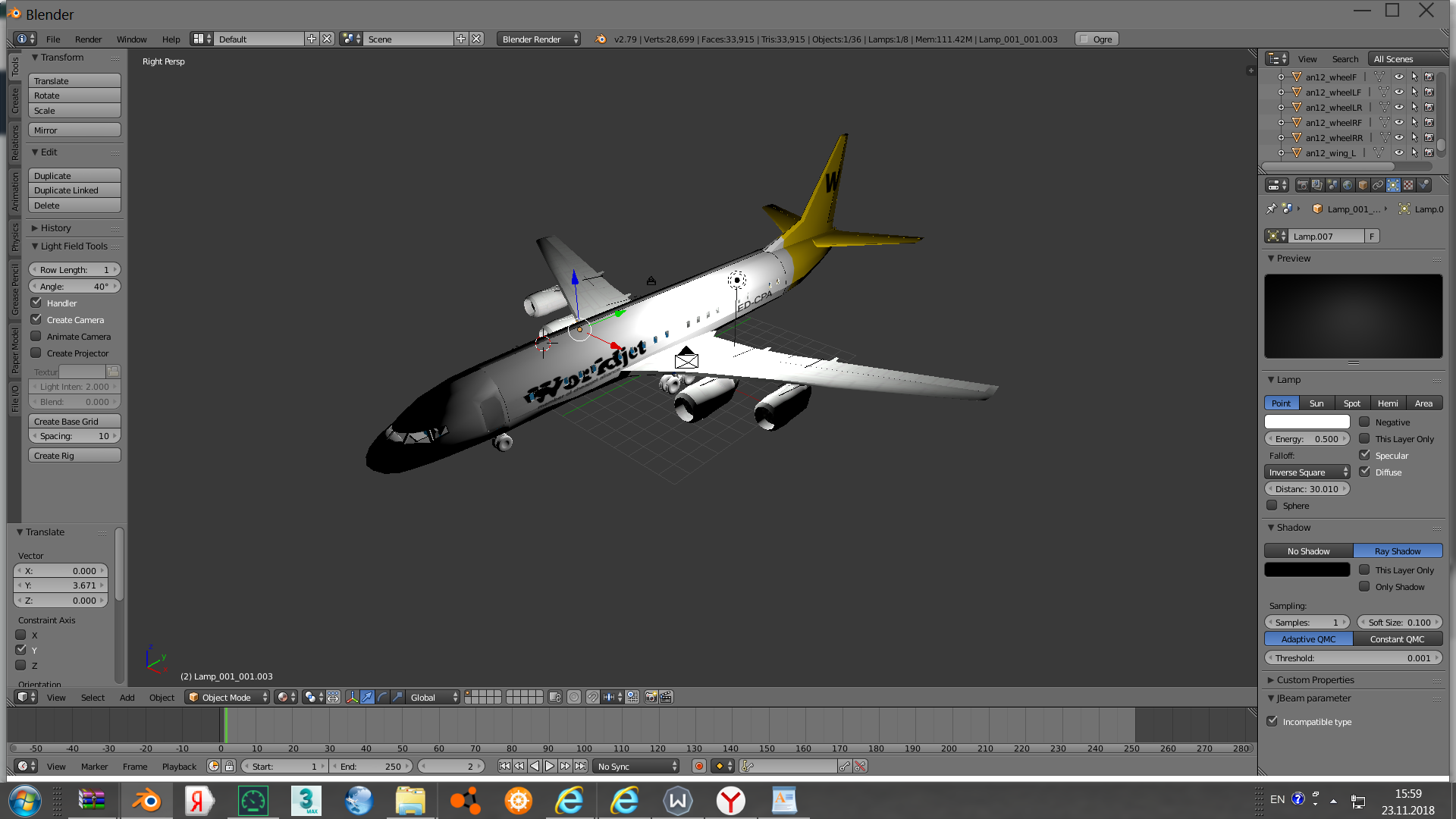Screen dimensions: 1456x819
Task: Click play animation forward button in timeline
Action: [550, 766]
